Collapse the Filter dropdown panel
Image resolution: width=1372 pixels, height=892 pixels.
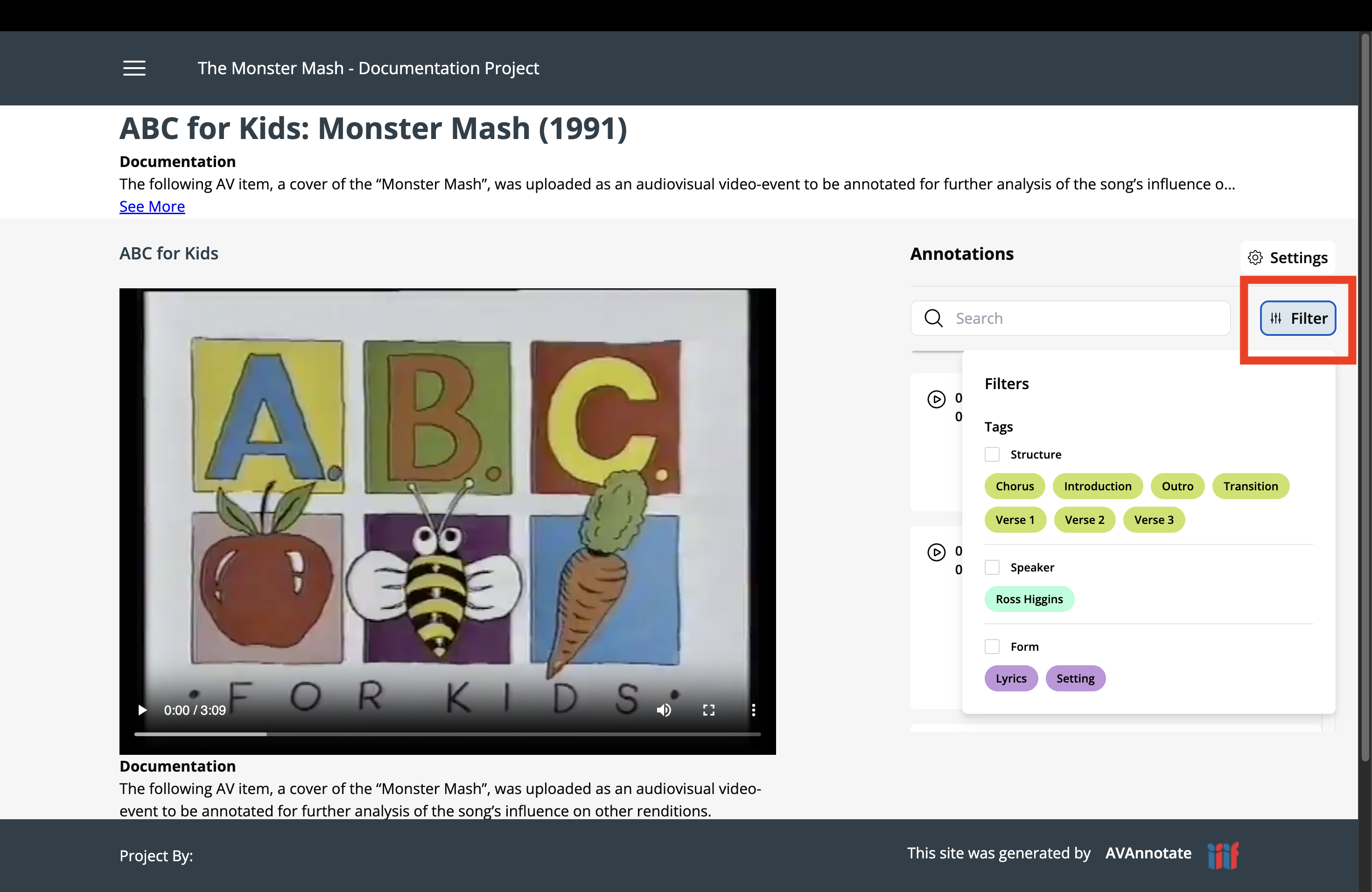click(x=1298, y=318)
